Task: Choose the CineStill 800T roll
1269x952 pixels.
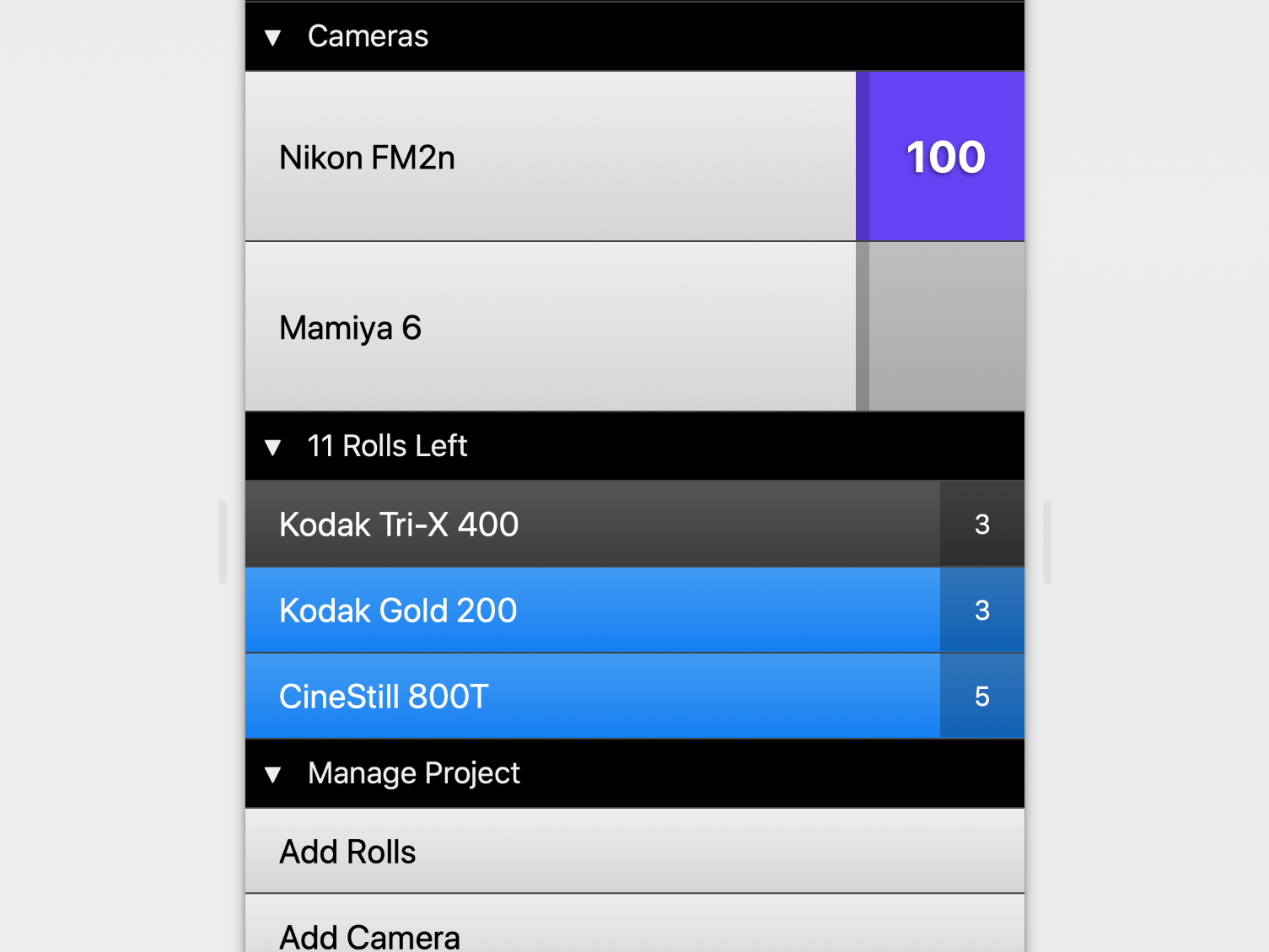Action: [x=592, y=697]
